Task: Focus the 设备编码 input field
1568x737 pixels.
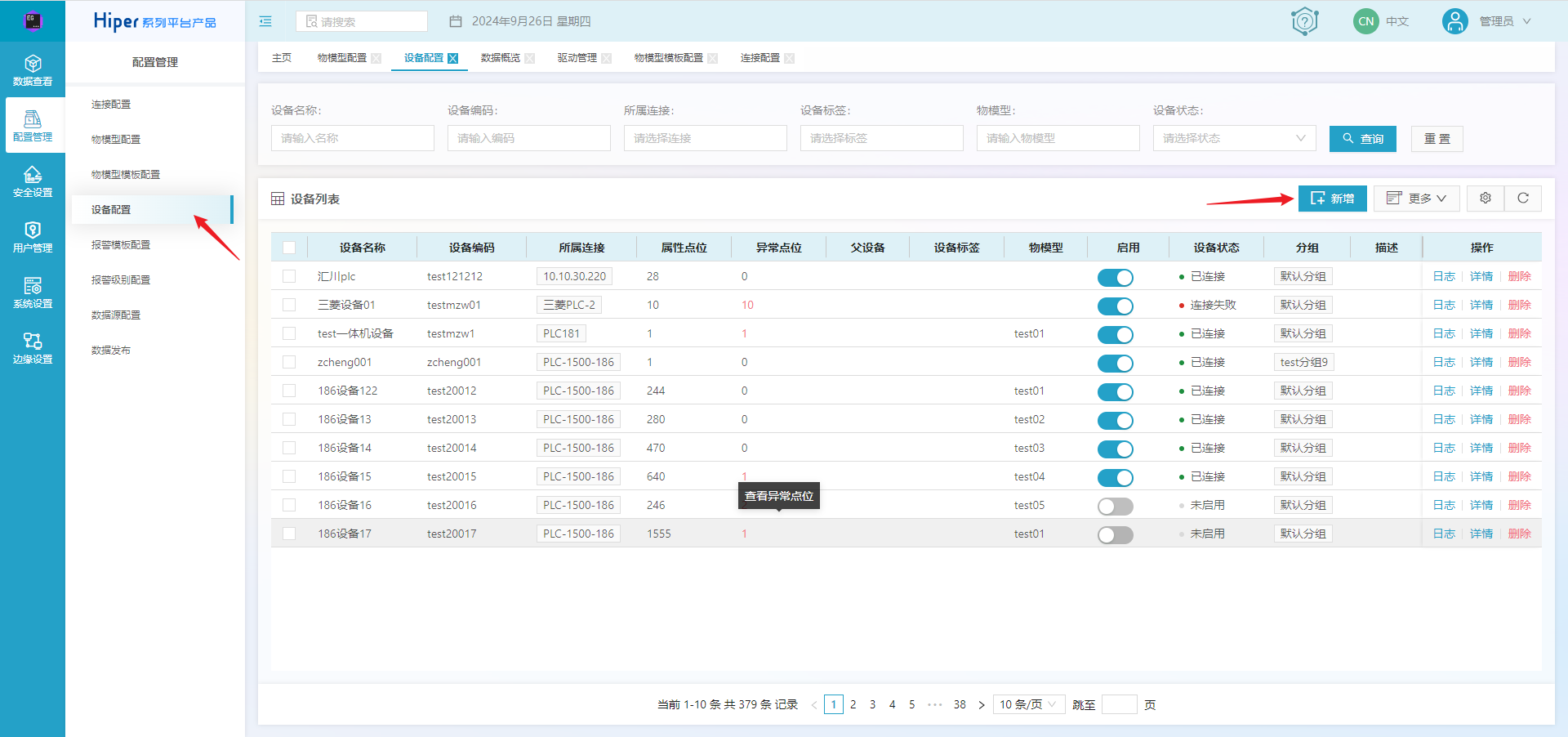Action: (x=529, y=138)
